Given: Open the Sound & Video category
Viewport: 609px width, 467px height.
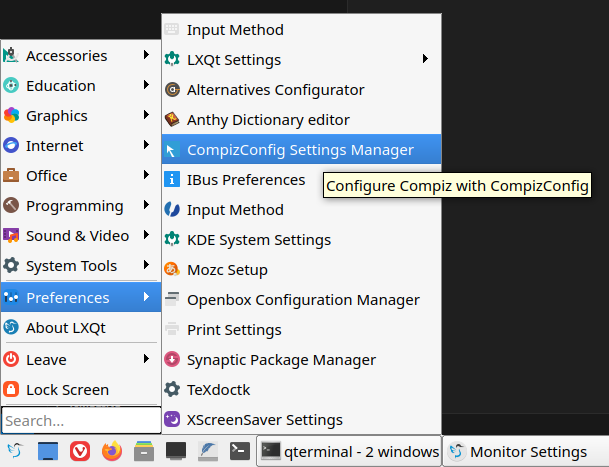Looking at the screenshot, I should [81, 235].
